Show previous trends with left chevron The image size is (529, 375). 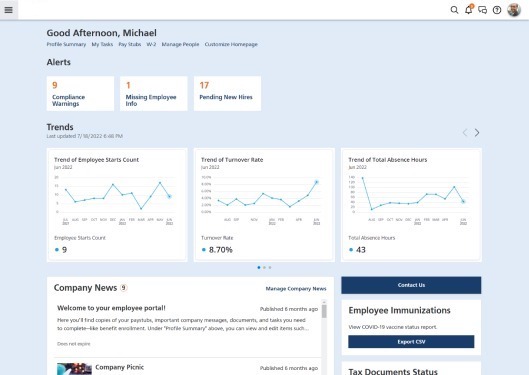(x=465, y=133)
